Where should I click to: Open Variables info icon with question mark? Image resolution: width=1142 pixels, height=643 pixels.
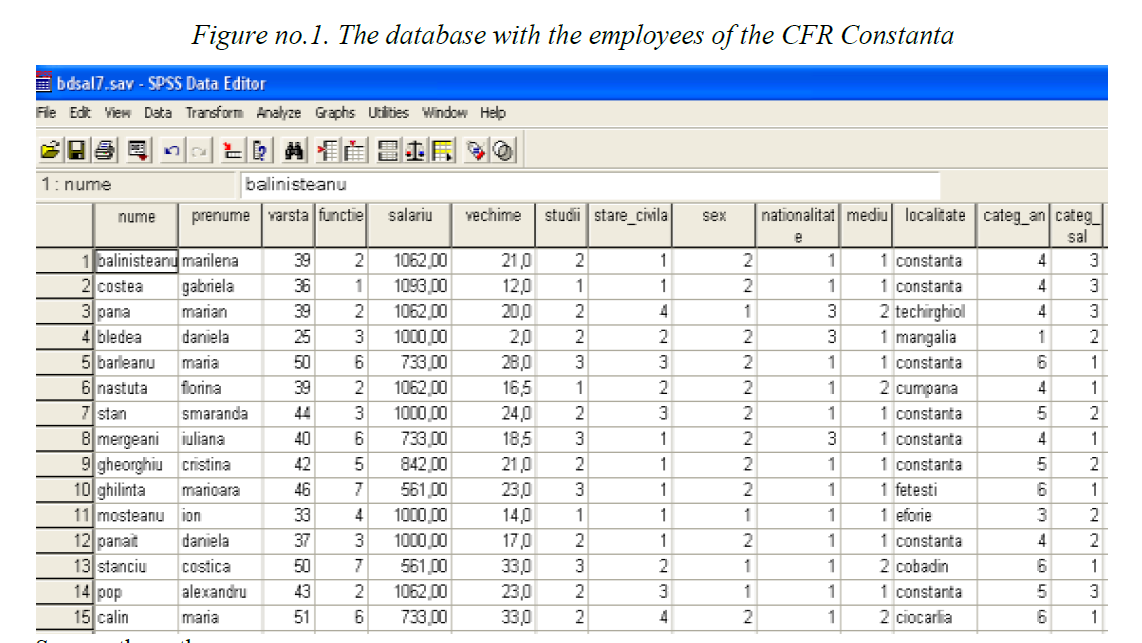click(x=259, y=150)
